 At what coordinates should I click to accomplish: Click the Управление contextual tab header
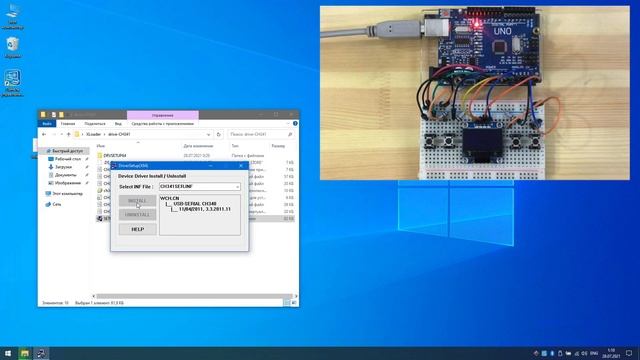162,115
